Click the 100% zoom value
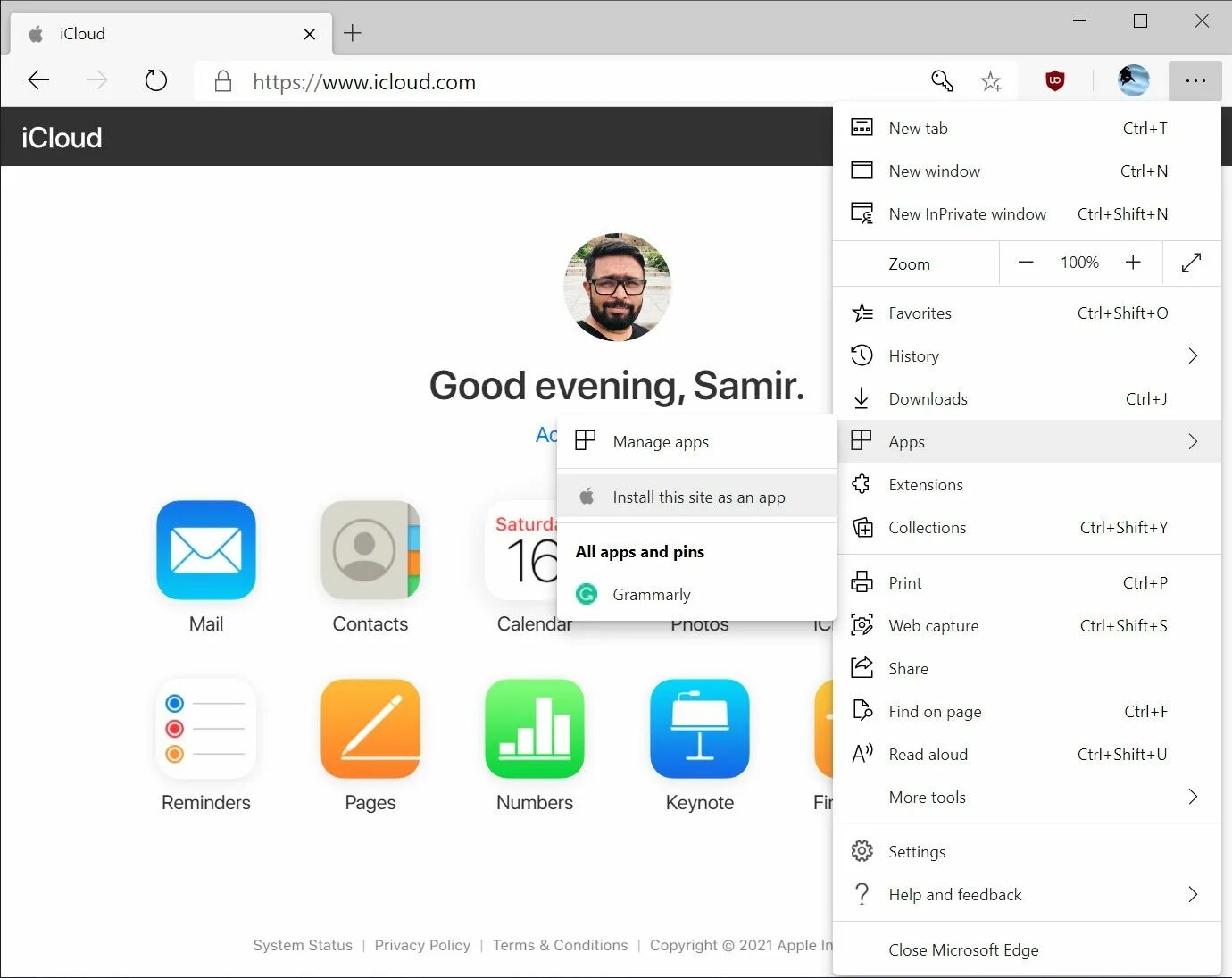1232x978 pixels. point(1079,263)
